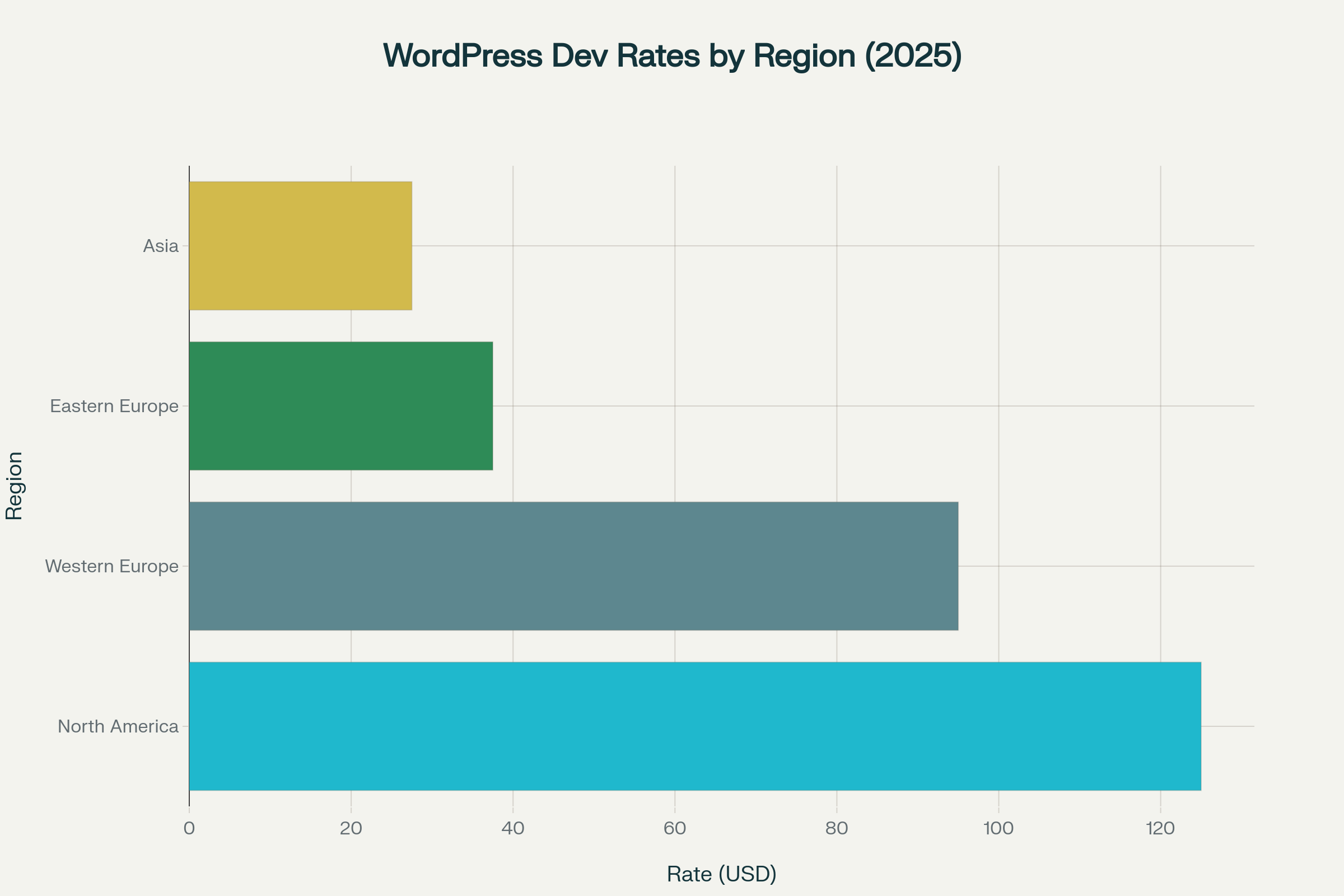1344x896 pixels.
Task: Click the 100 tick label
Action: tap(998, 829)
